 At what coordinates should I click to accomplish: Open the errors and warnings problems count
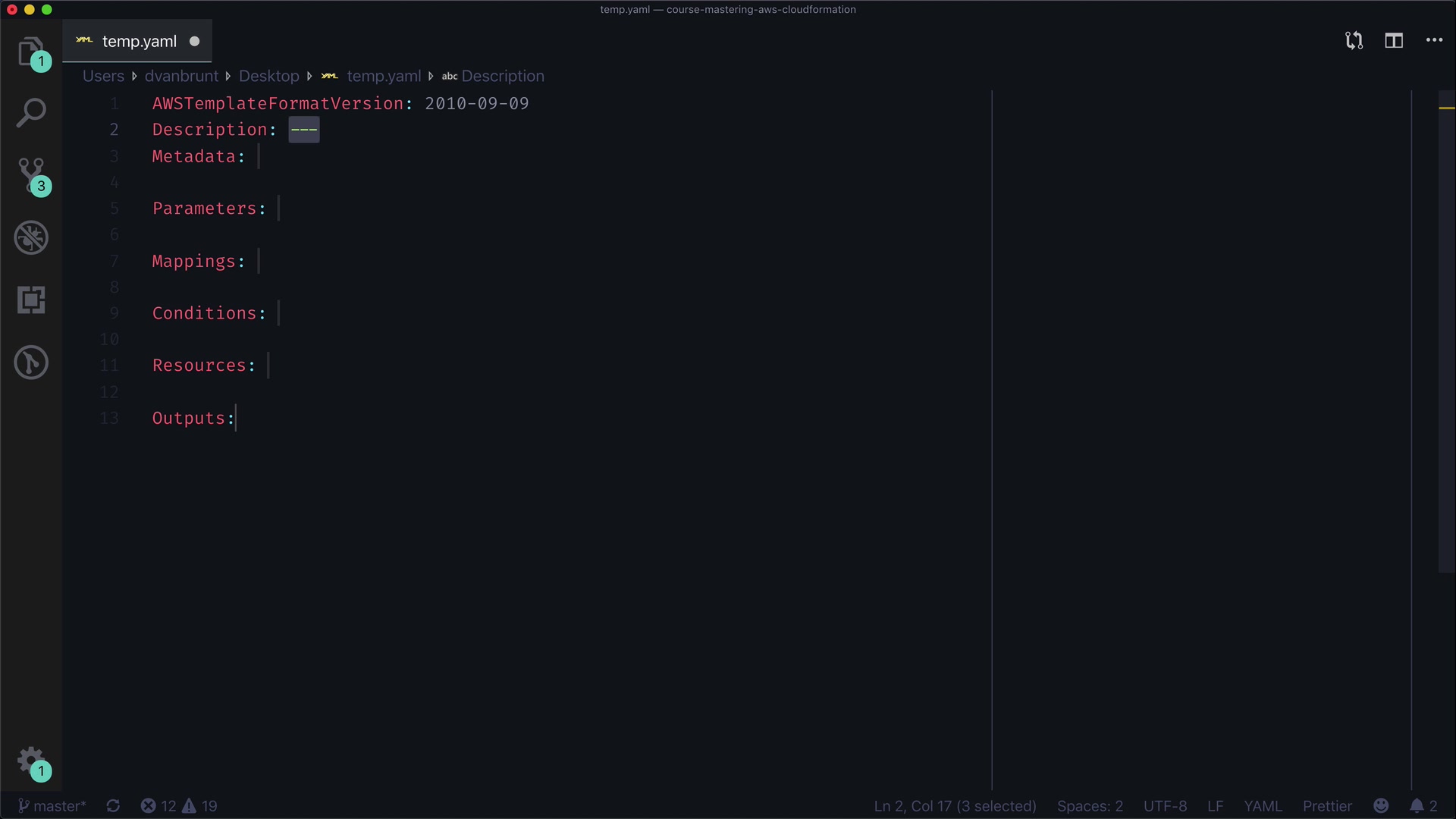pos(179,805)
